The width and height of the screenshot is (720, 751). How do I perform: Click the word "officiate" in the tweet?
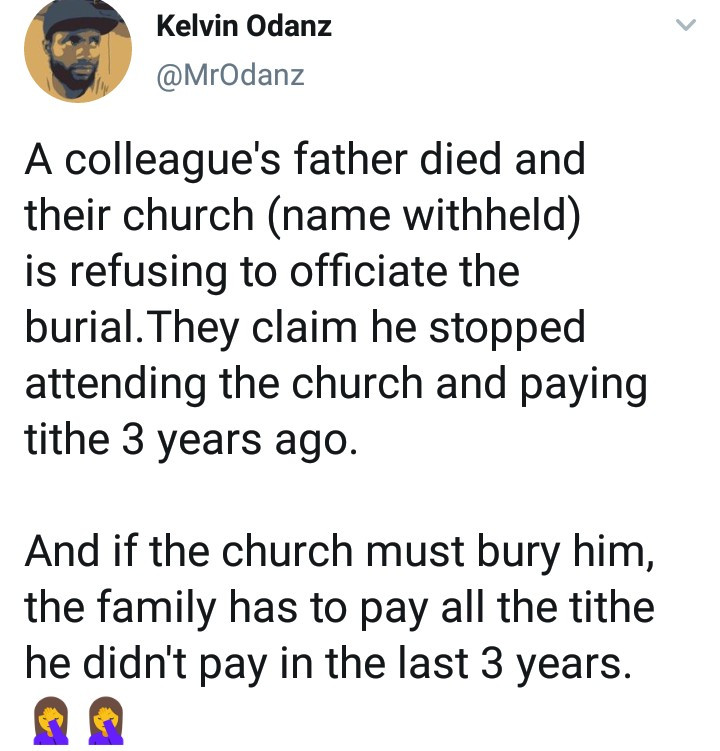[388, 273]
